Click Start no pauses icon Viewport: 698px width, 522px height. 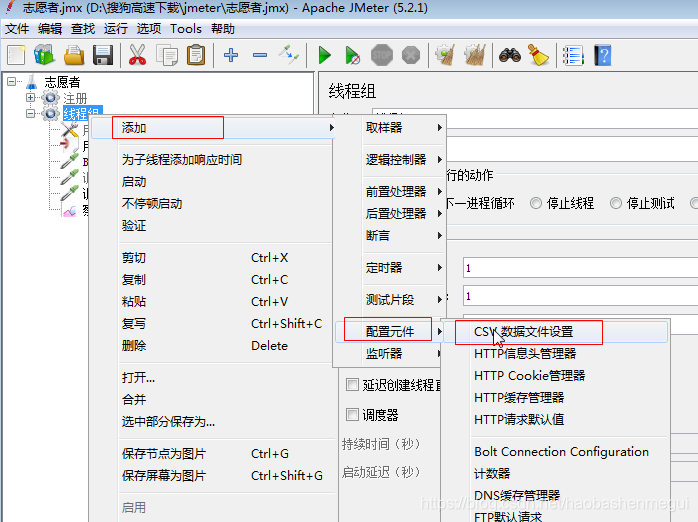[x=353, y=55]
